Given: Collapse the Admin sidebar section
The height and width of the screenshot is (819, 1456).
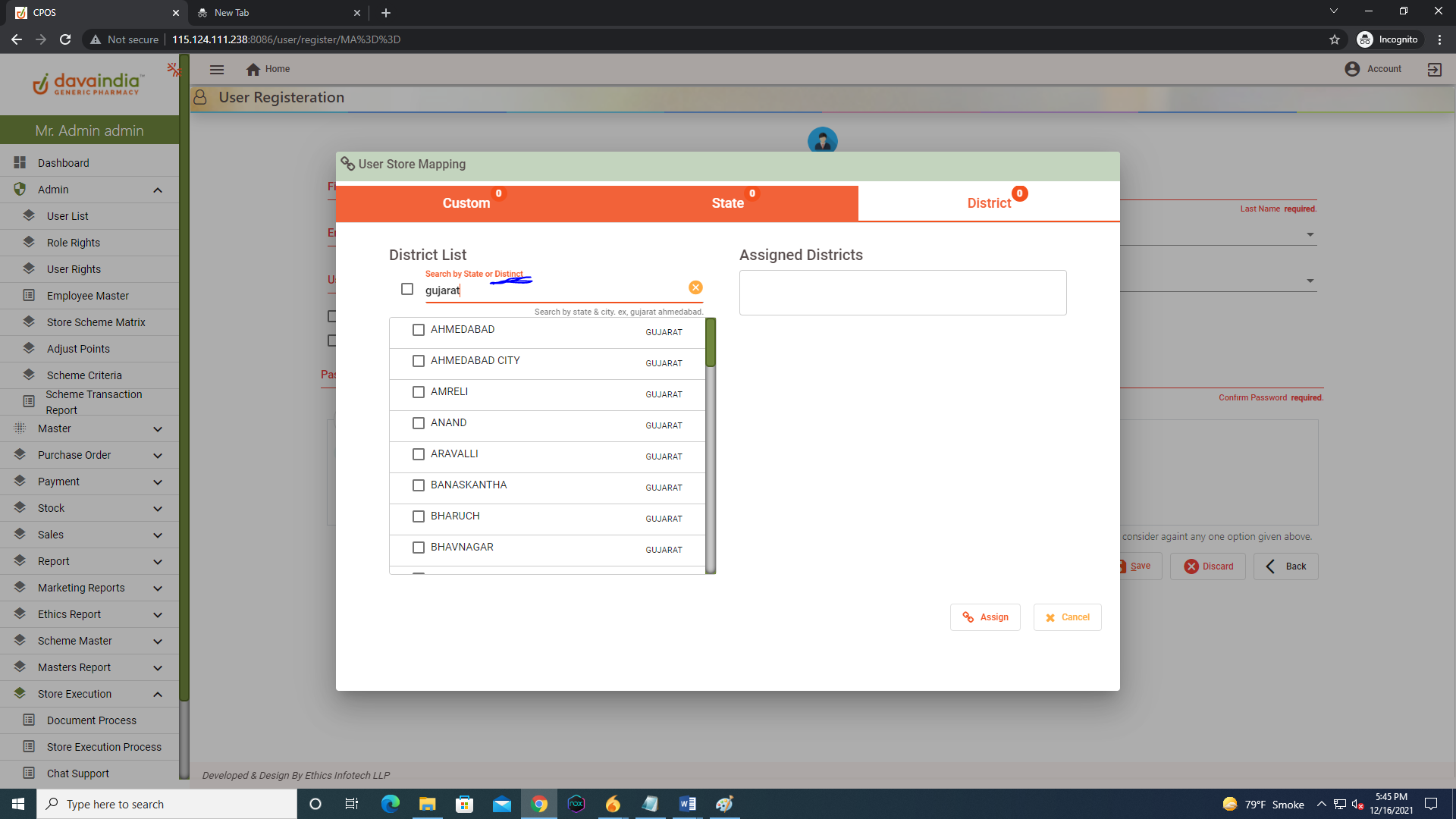Looking at the screenshot, I should pos(157,190).
